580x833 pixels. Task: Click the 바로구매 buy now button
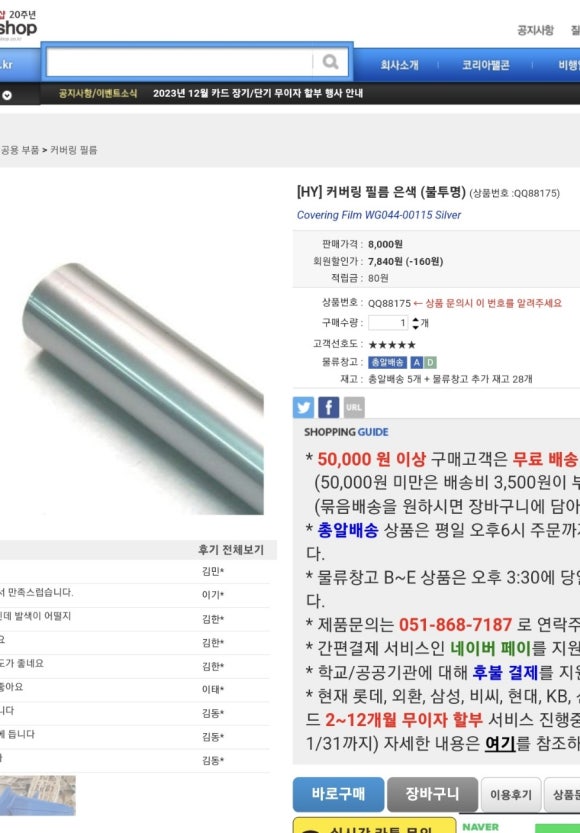pyautogui.click(x=338, y=794)
